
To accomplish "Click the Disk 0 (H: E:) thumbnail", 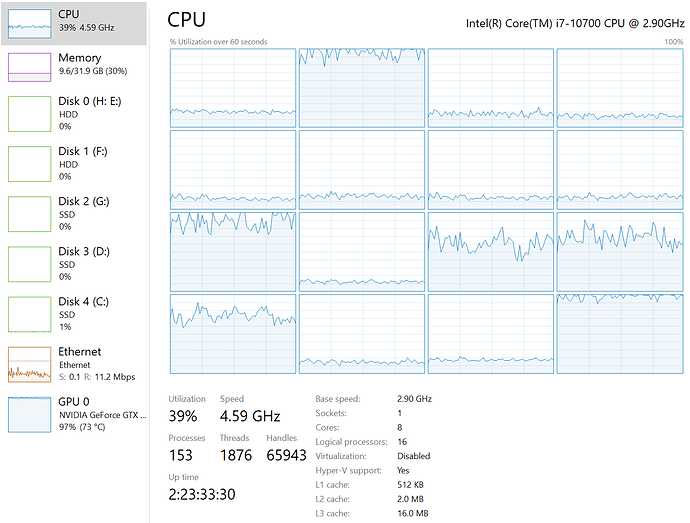I will click(x=29, y=114).
